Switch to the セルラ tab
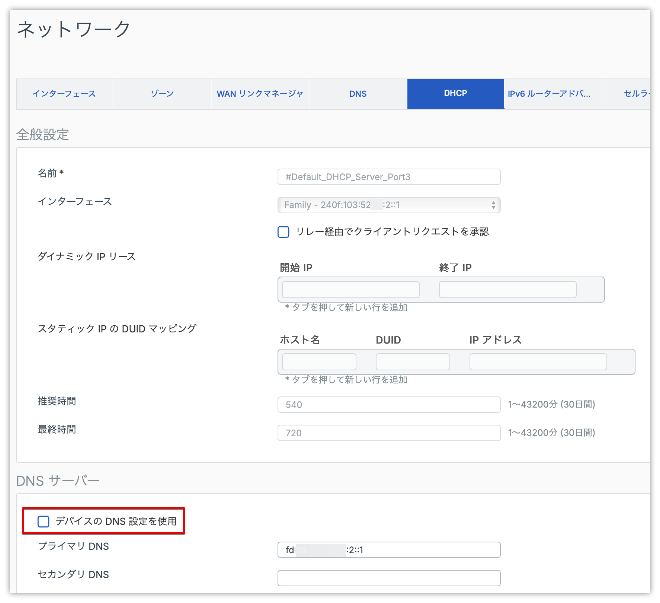The height and width of the screenshot is (603, 660). 633,94
